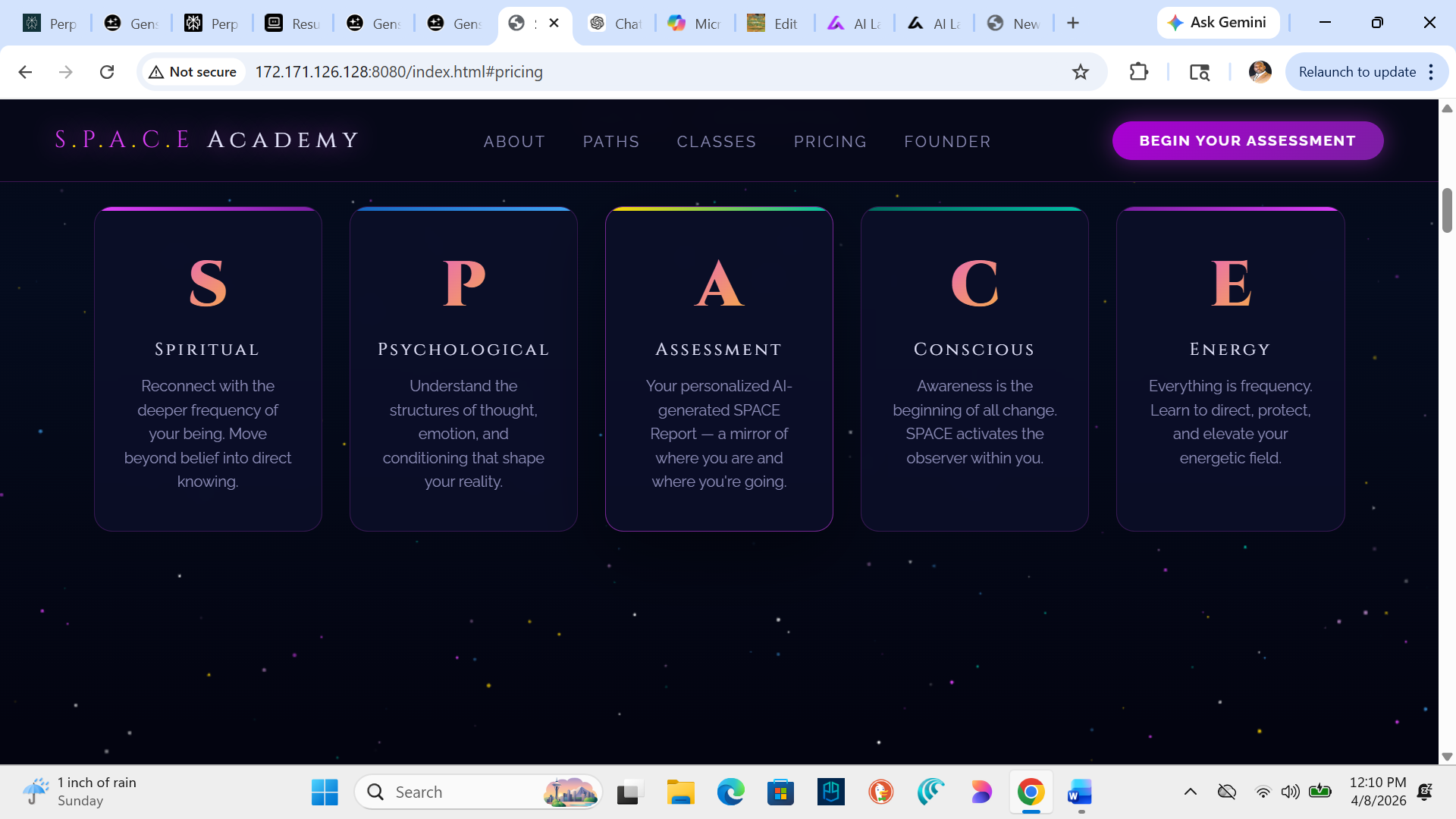Open Word from the taskbar
Screen dimensions: 1456x819
pyautogui.click(x=1079, y=792)
